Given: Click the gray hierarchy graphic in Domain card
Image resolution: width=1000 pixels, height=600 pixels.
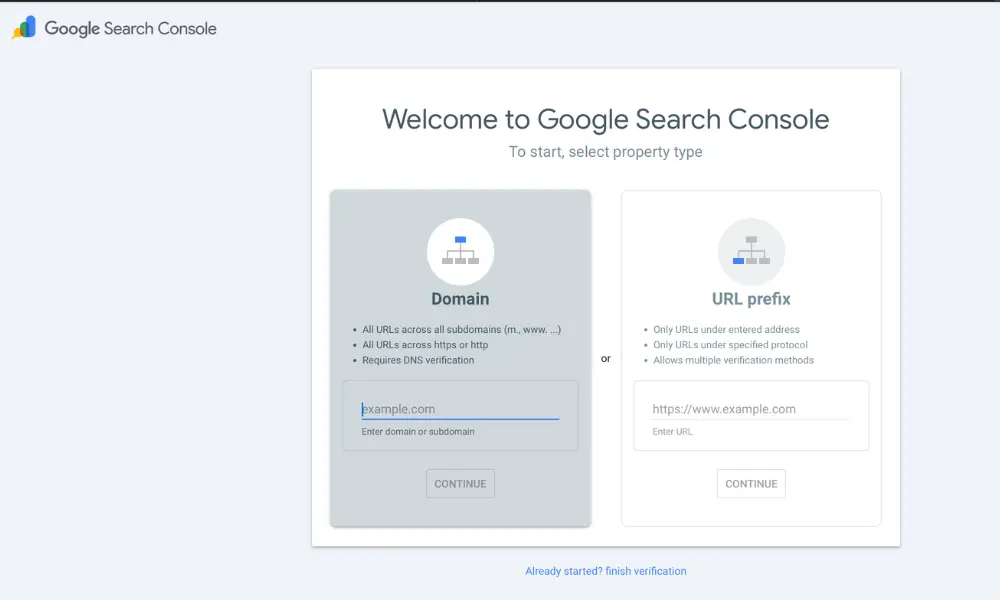Looking at the screenshot, I should tap(460, 251).
